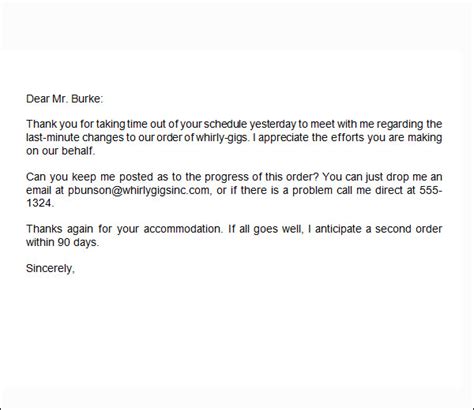Click the word 'problem' in second paragraph

[312, 190]
